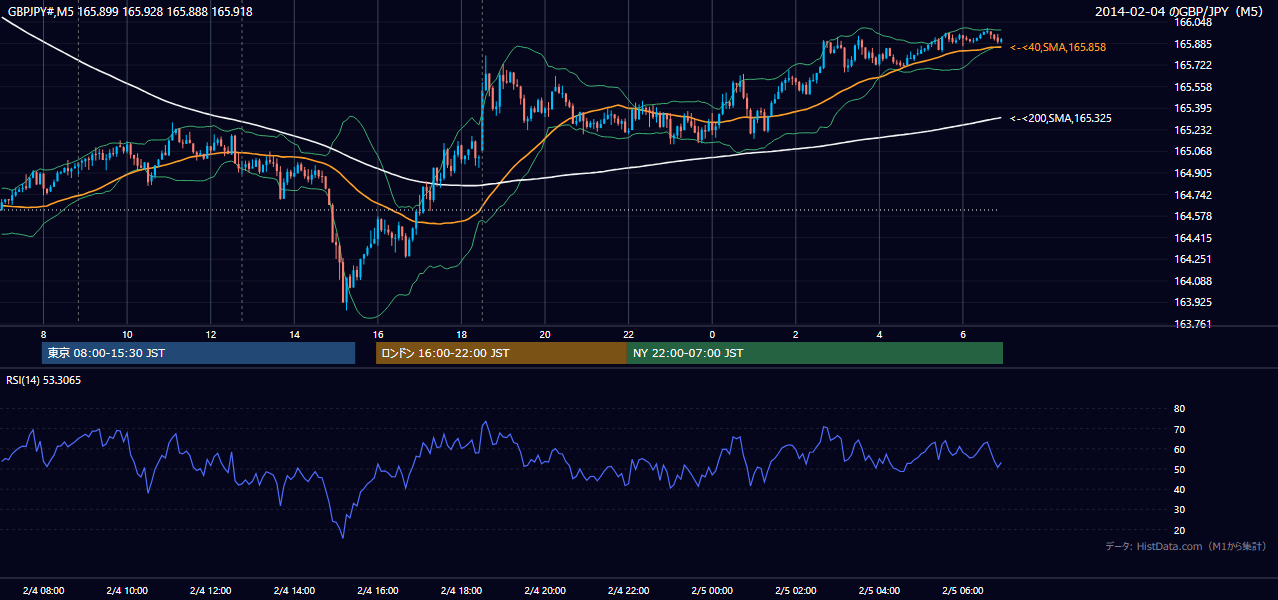Image resolution: width=1278 pixels, height=600 pixels.
Task: Click hour label 8 under price chart
Action: [x=43, y=333]
